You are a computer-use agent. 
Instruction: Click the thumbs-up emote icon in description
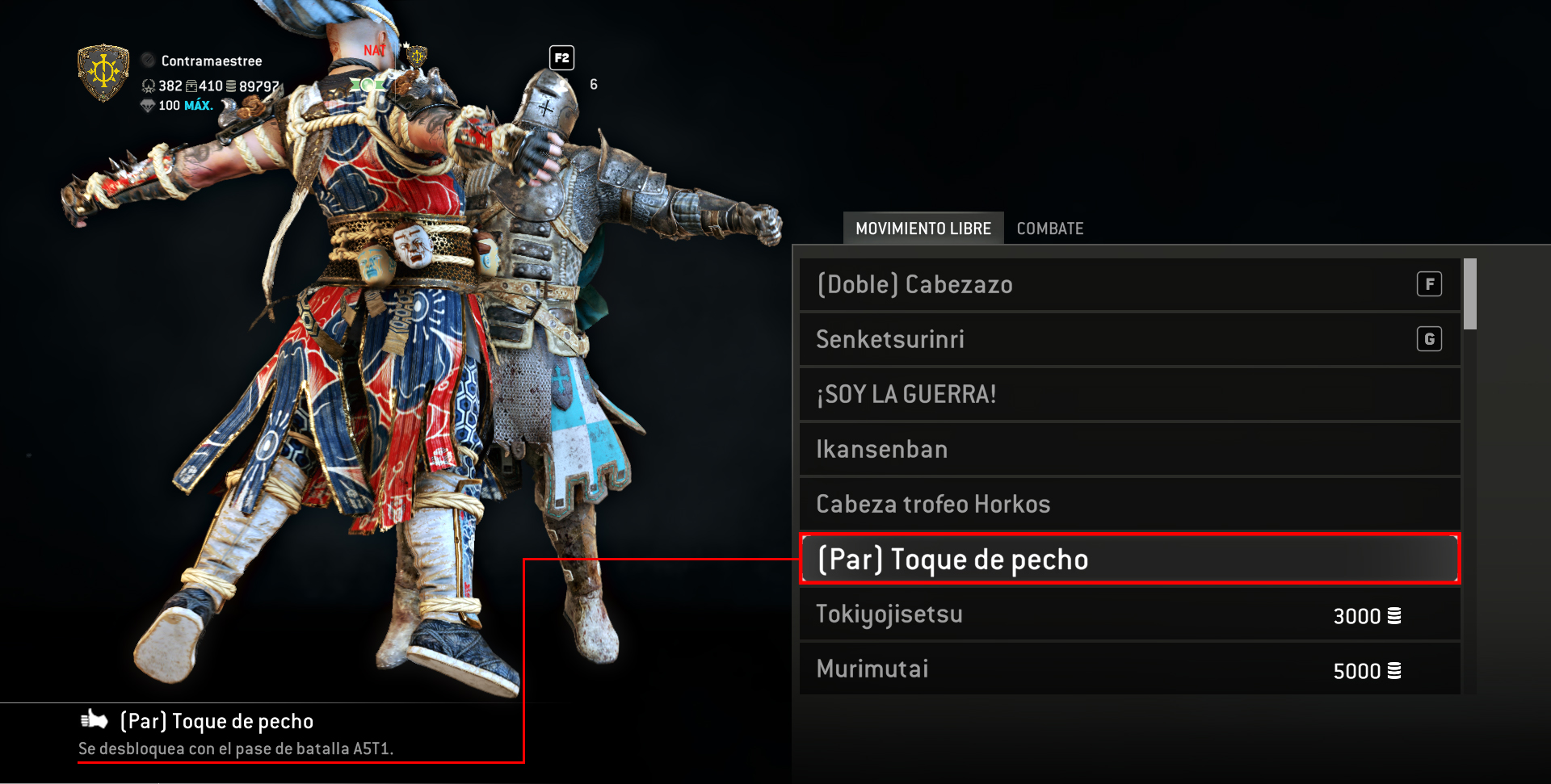95,719
